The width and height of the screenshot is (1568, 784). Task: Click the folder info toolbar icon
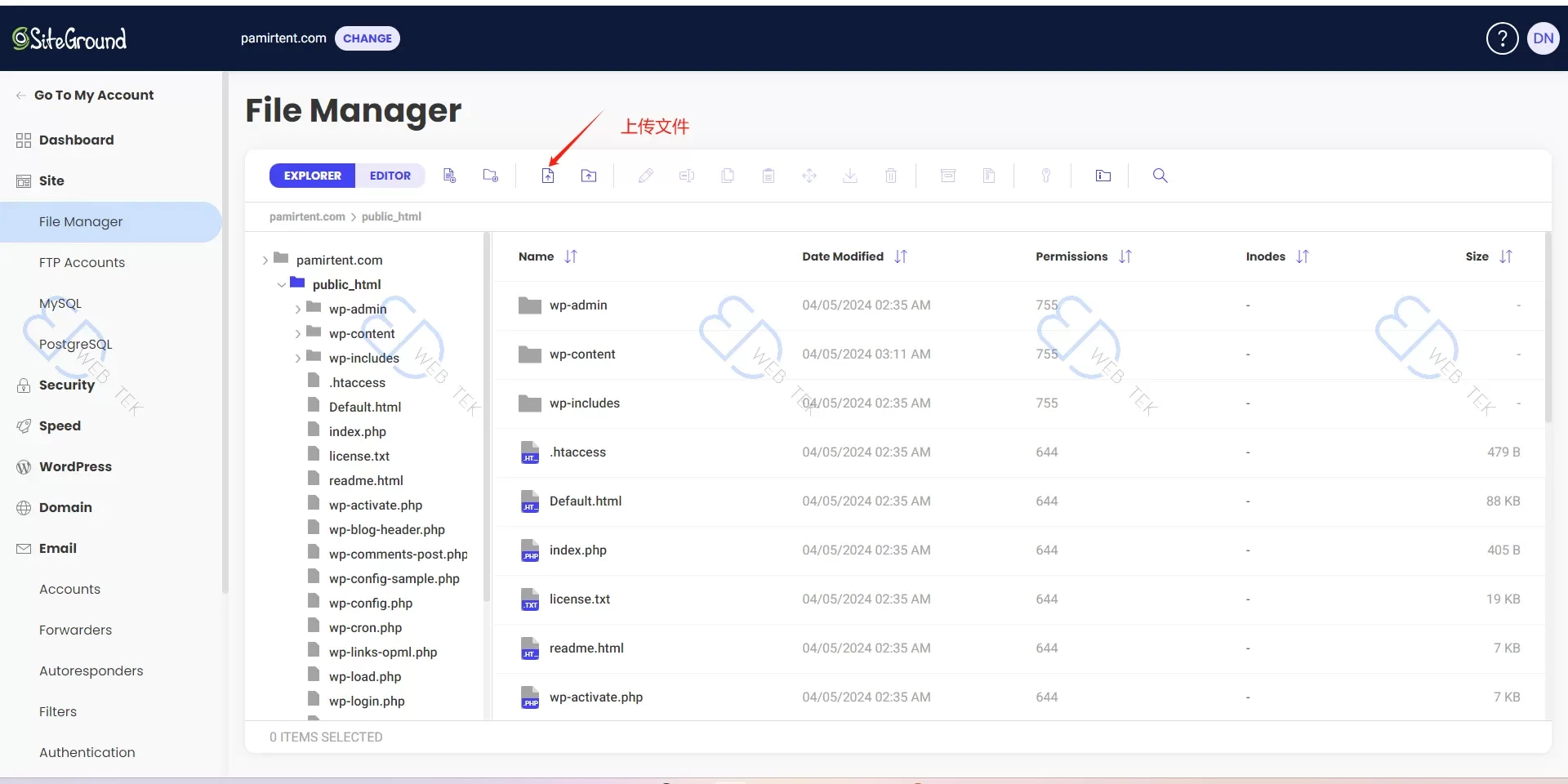pyautogui.click(x=1103, y=176)
